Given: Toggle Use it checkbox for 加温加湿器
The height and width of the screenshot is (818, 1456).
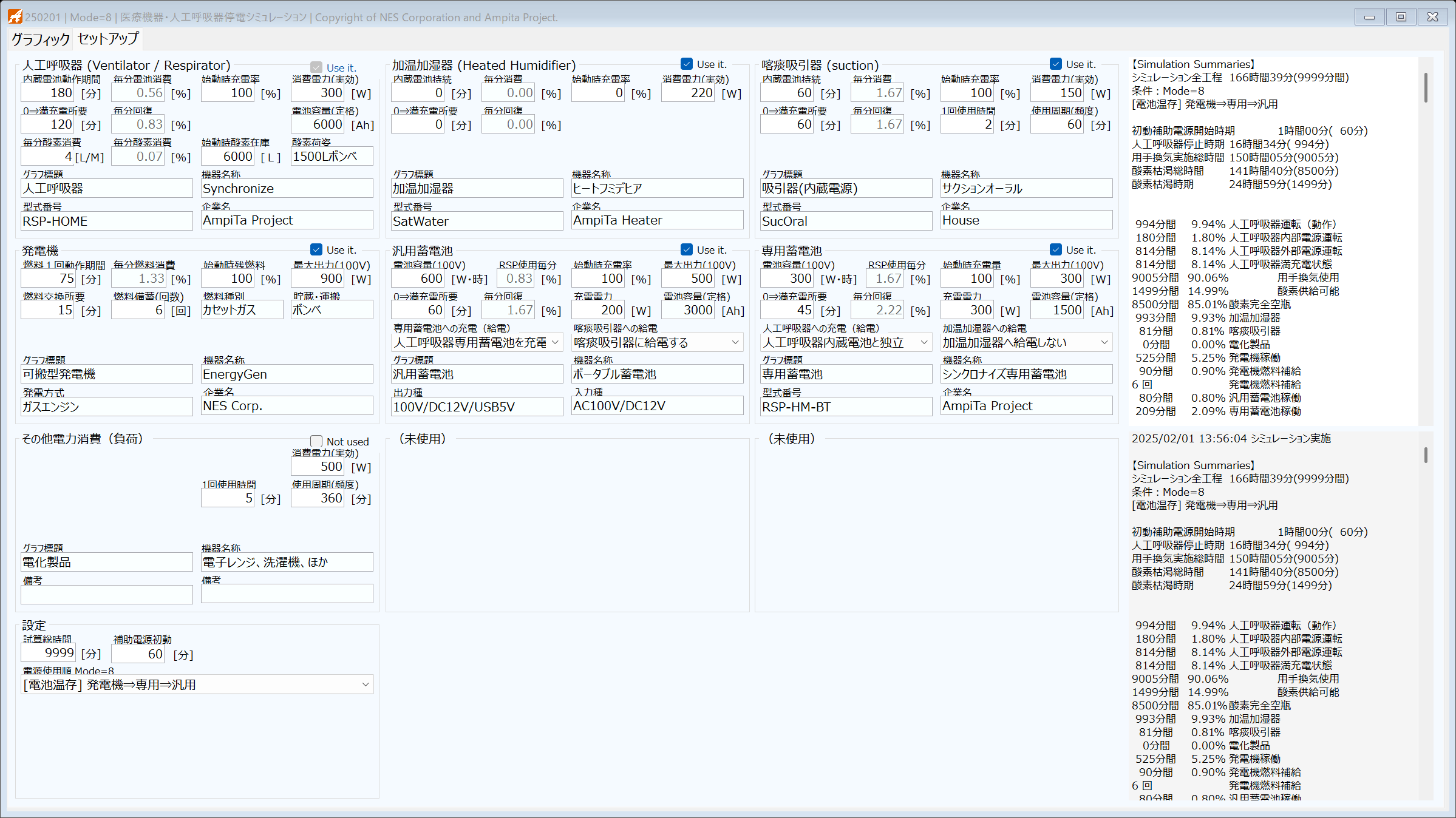Looking at the screenshot, I should tap(687, 64).
